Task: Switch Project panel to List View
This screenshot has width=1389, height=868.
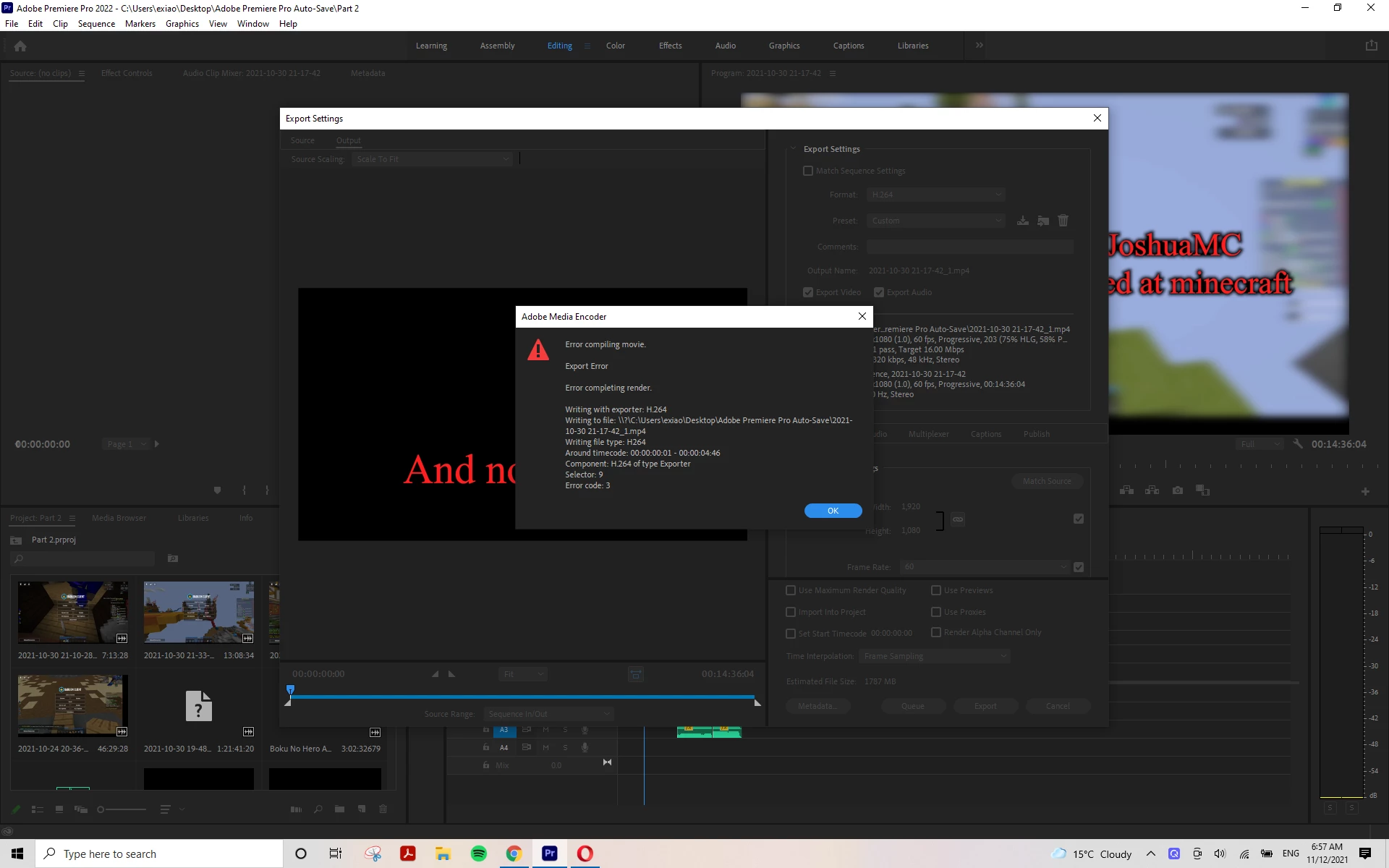Action: (x=38, y=809)
